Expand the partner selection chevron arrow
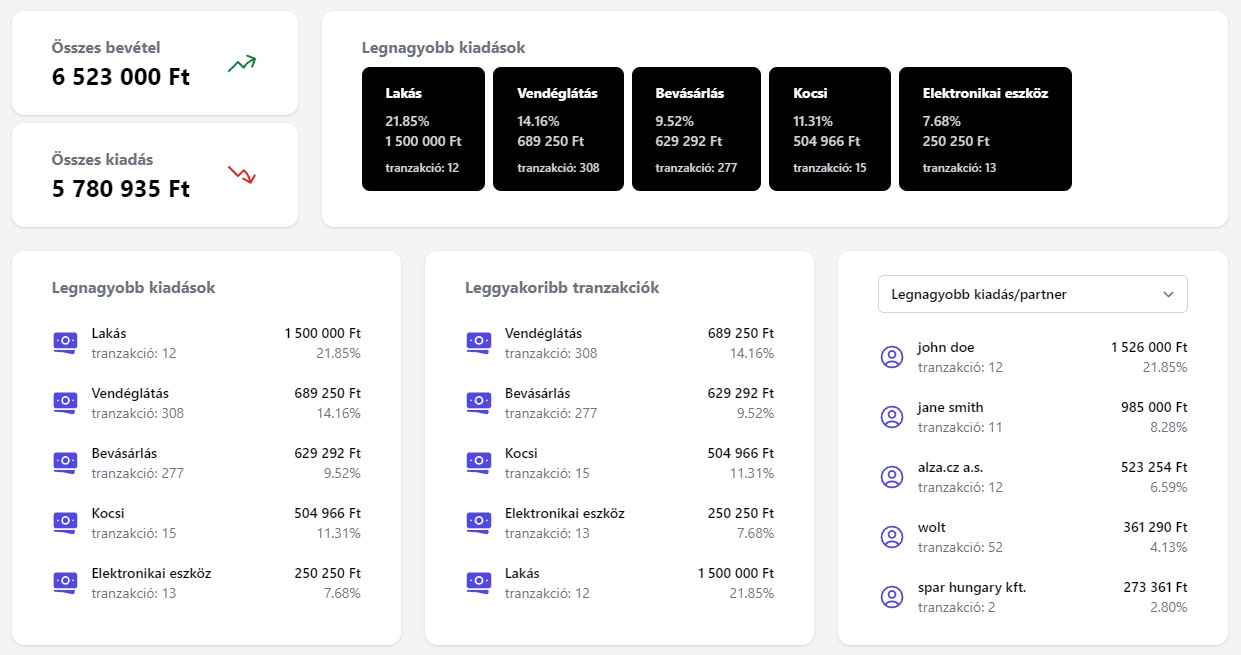1241x655 pixels. [x=1167, y=294]
